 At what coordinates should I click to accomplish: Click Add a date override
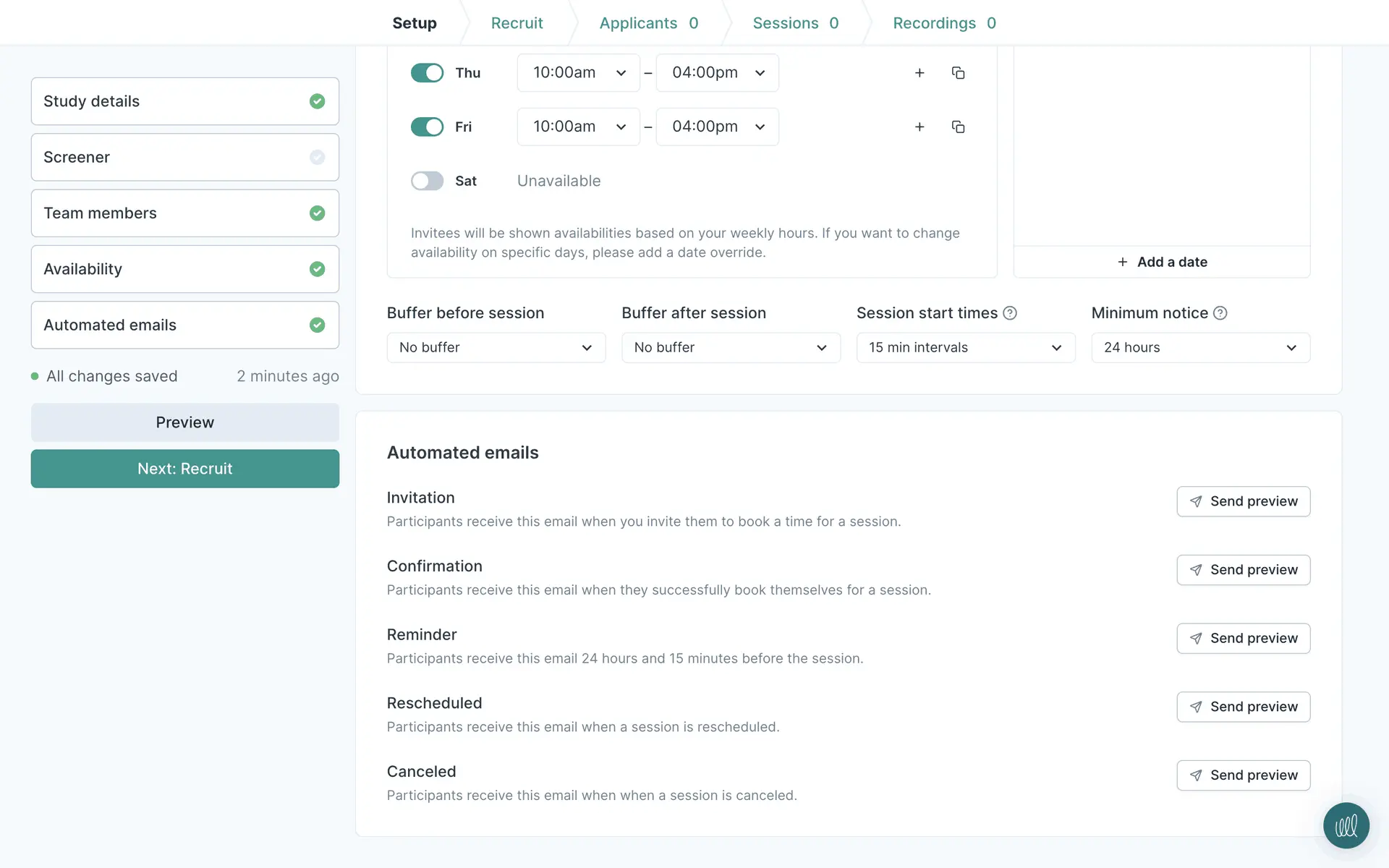[x=1162, y=262]
